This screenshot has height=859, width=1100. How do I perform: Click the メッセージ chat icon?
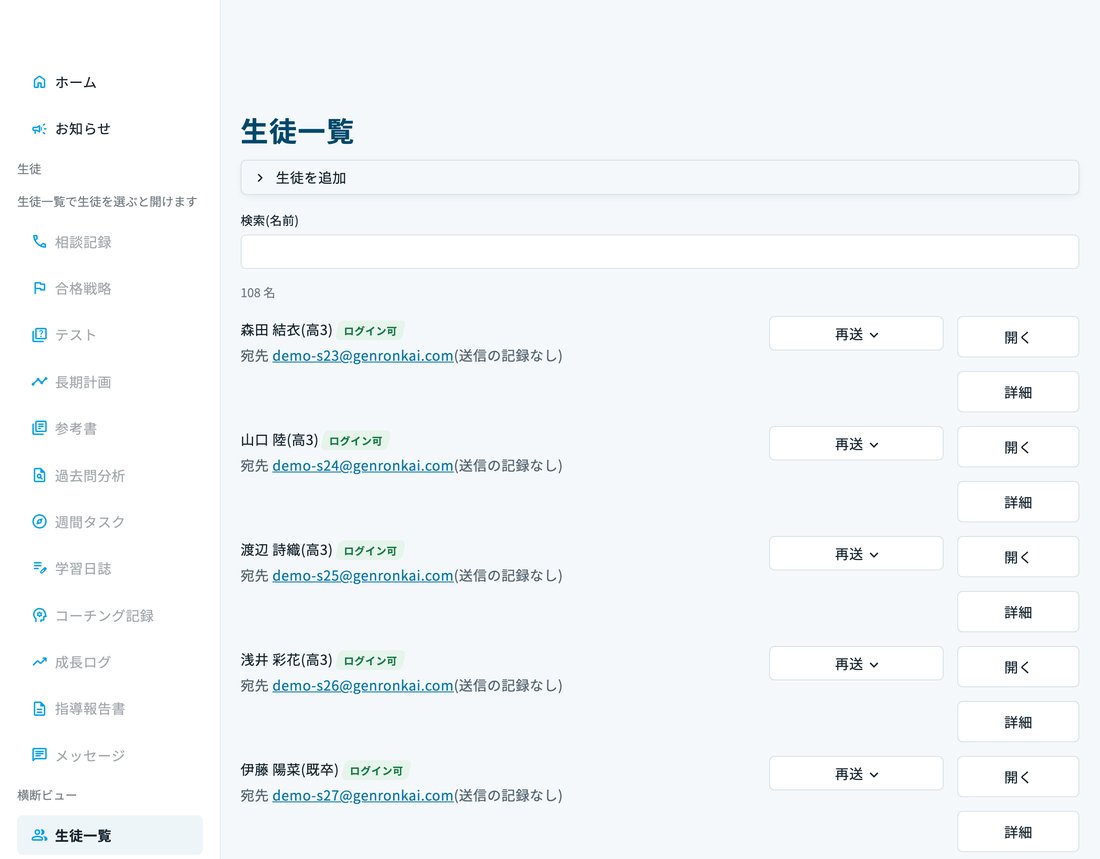39,755
